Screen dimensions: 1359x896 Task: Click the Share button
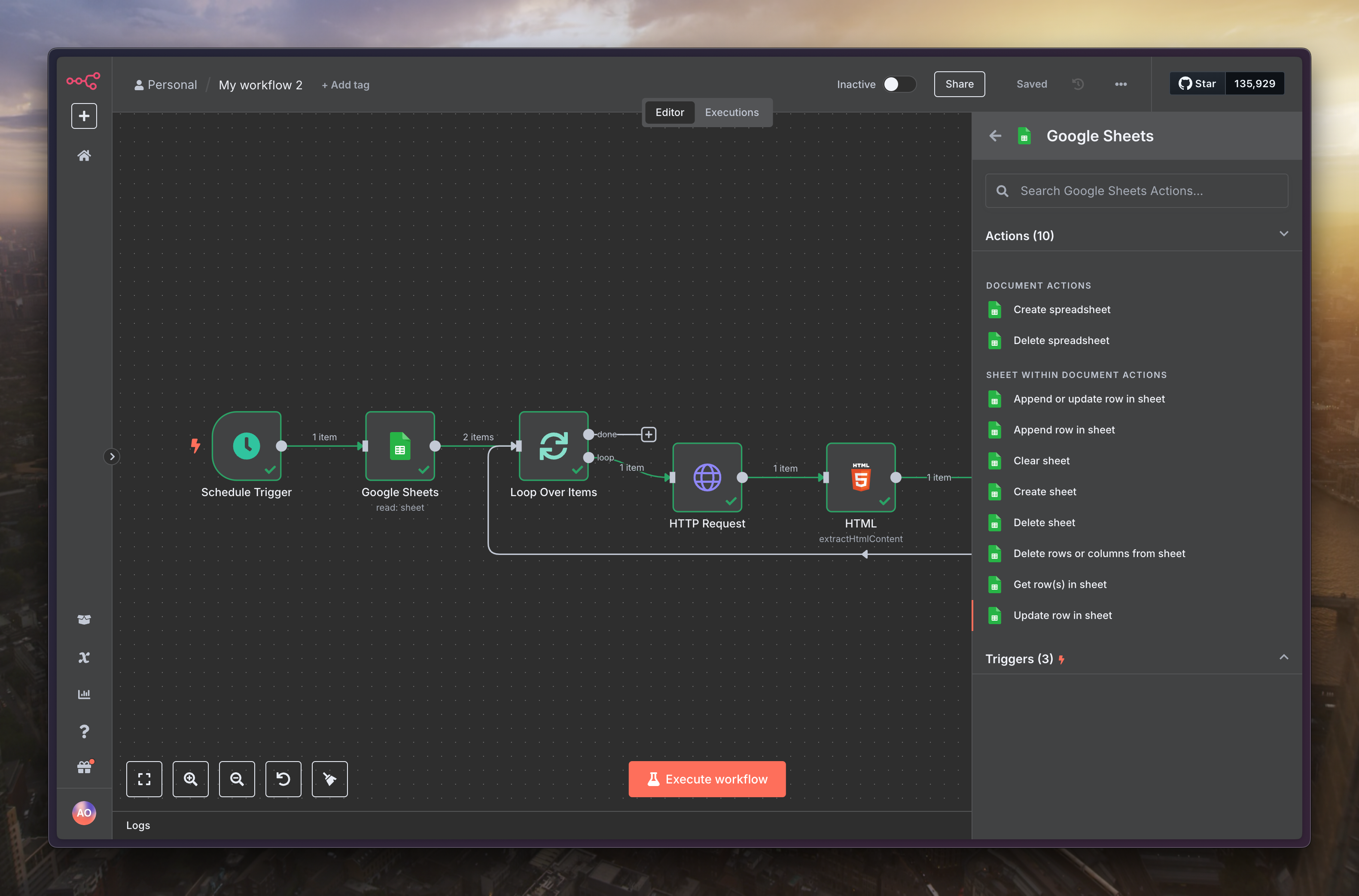[959, 84]
